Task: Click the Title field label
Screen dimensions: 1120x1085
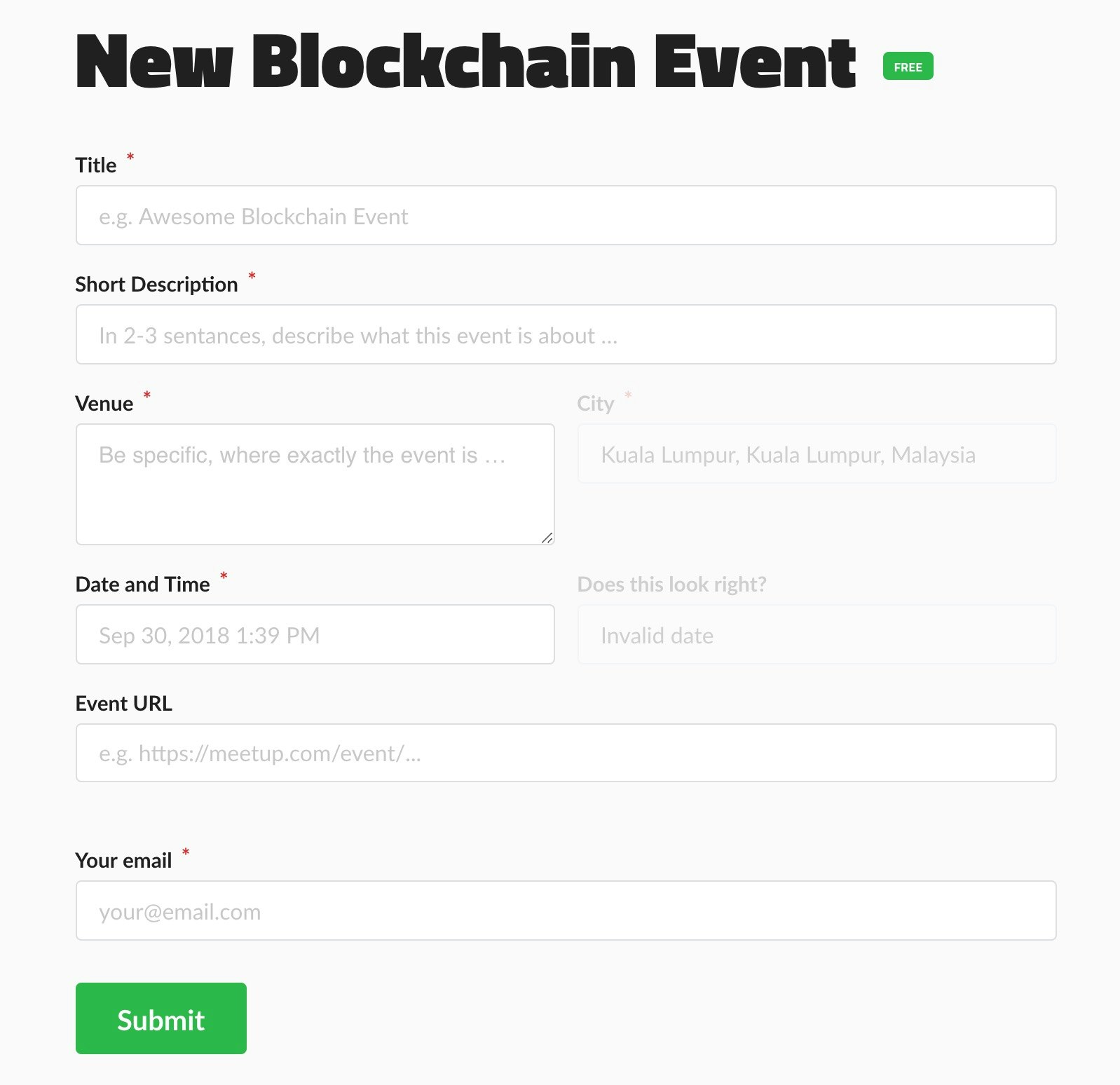Action: (96, 165)
